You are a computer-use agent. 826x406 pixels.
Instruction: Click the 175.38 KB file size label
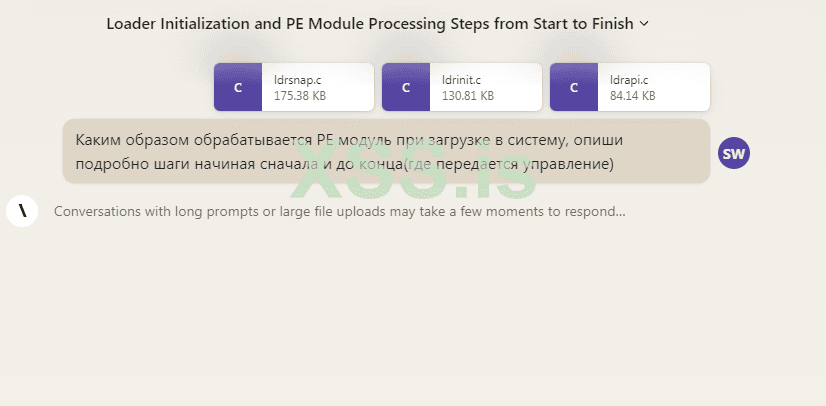pos(300,96)
